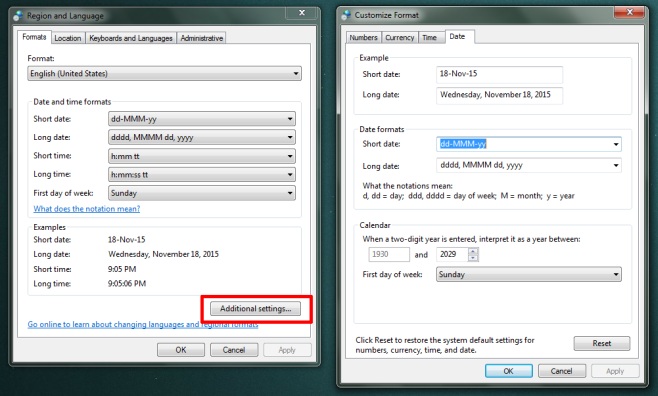Click the Reset button
658x396 pixels.
coord(602,343)
